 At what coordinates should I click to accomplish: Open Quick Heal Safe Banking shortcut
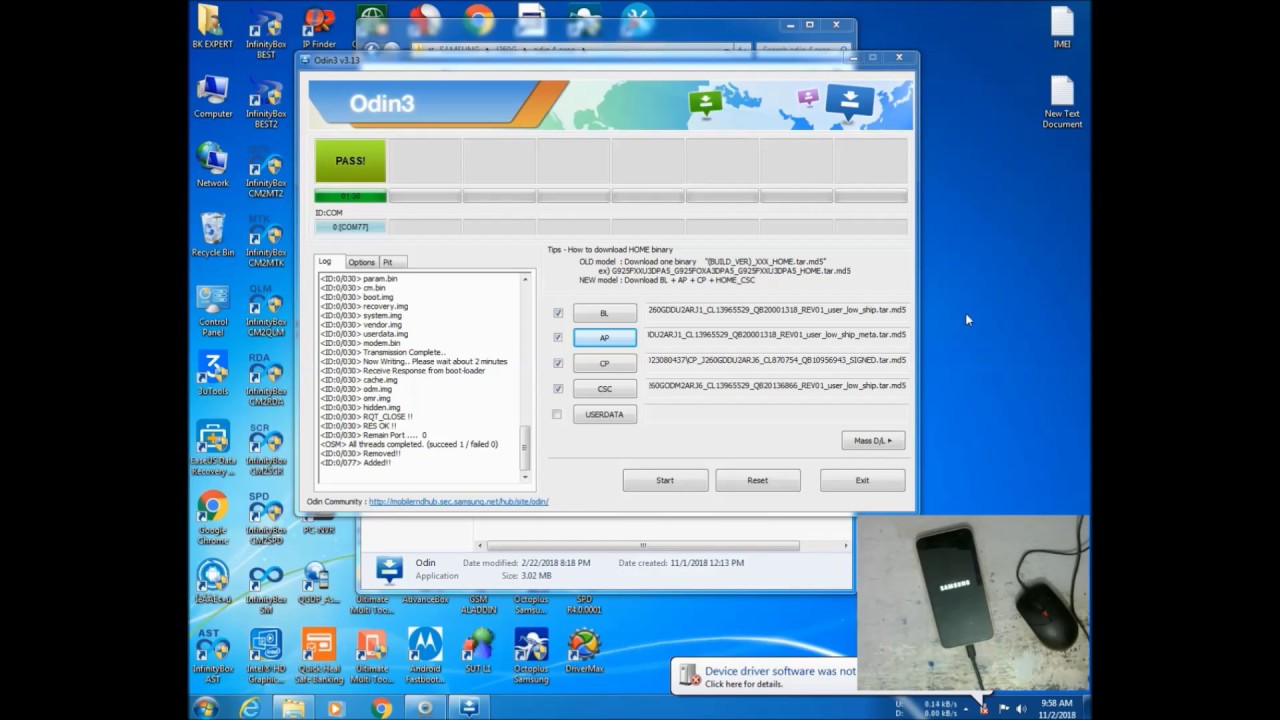(x=319, y=656)
